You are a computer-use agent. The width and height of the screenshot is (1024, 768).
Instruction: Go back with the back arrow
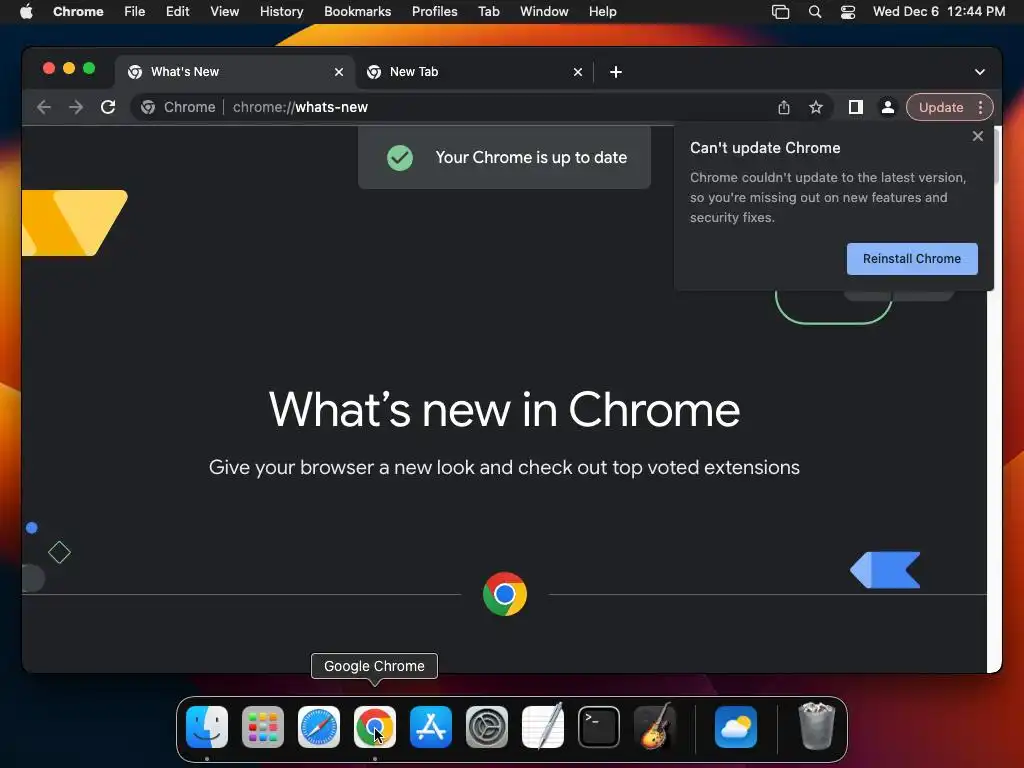coord(44,107)
